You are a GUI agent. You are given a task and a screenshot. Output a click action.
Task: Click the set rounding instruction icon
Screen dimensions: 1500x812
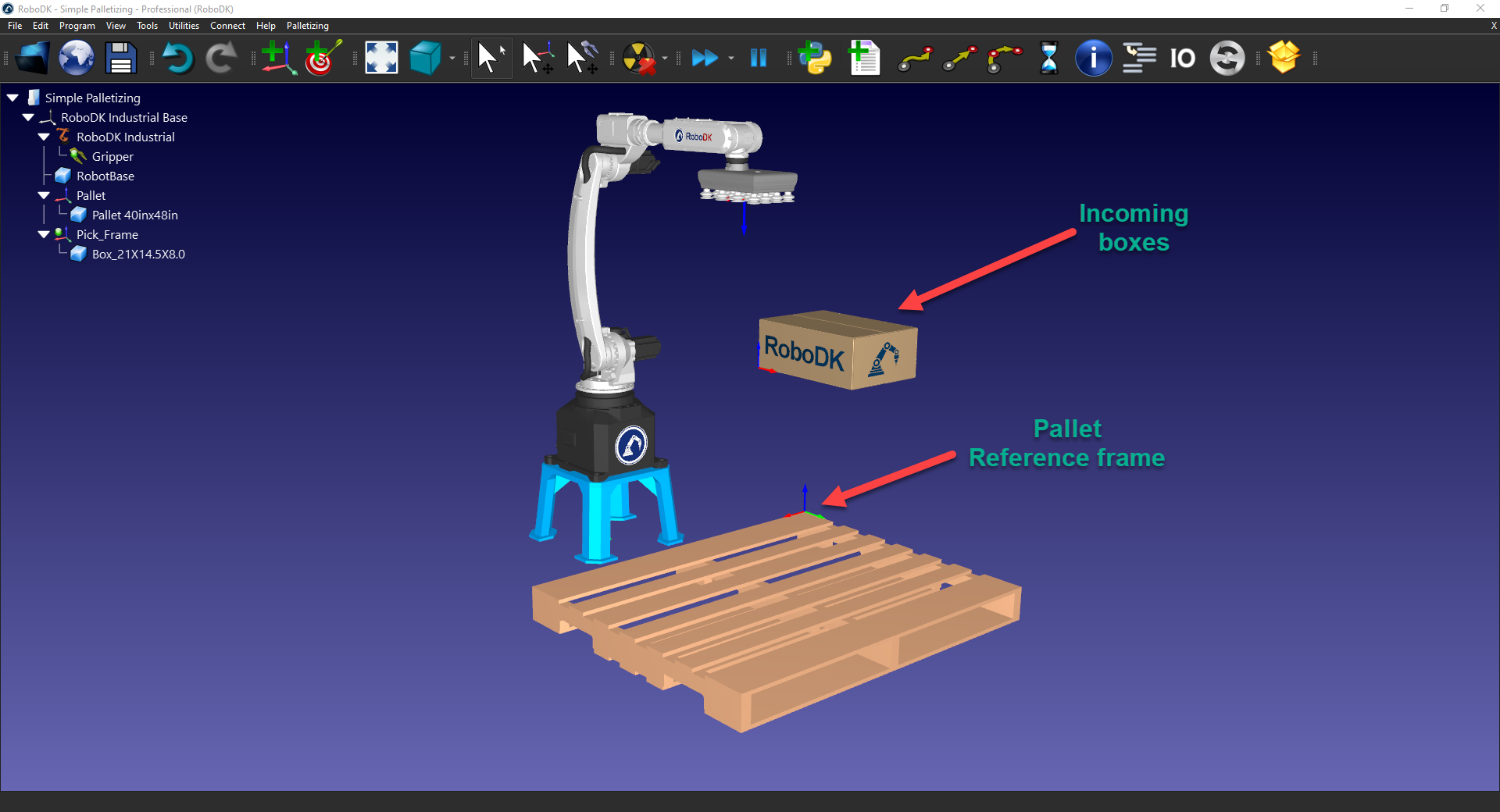click(x=1227, y=58)
